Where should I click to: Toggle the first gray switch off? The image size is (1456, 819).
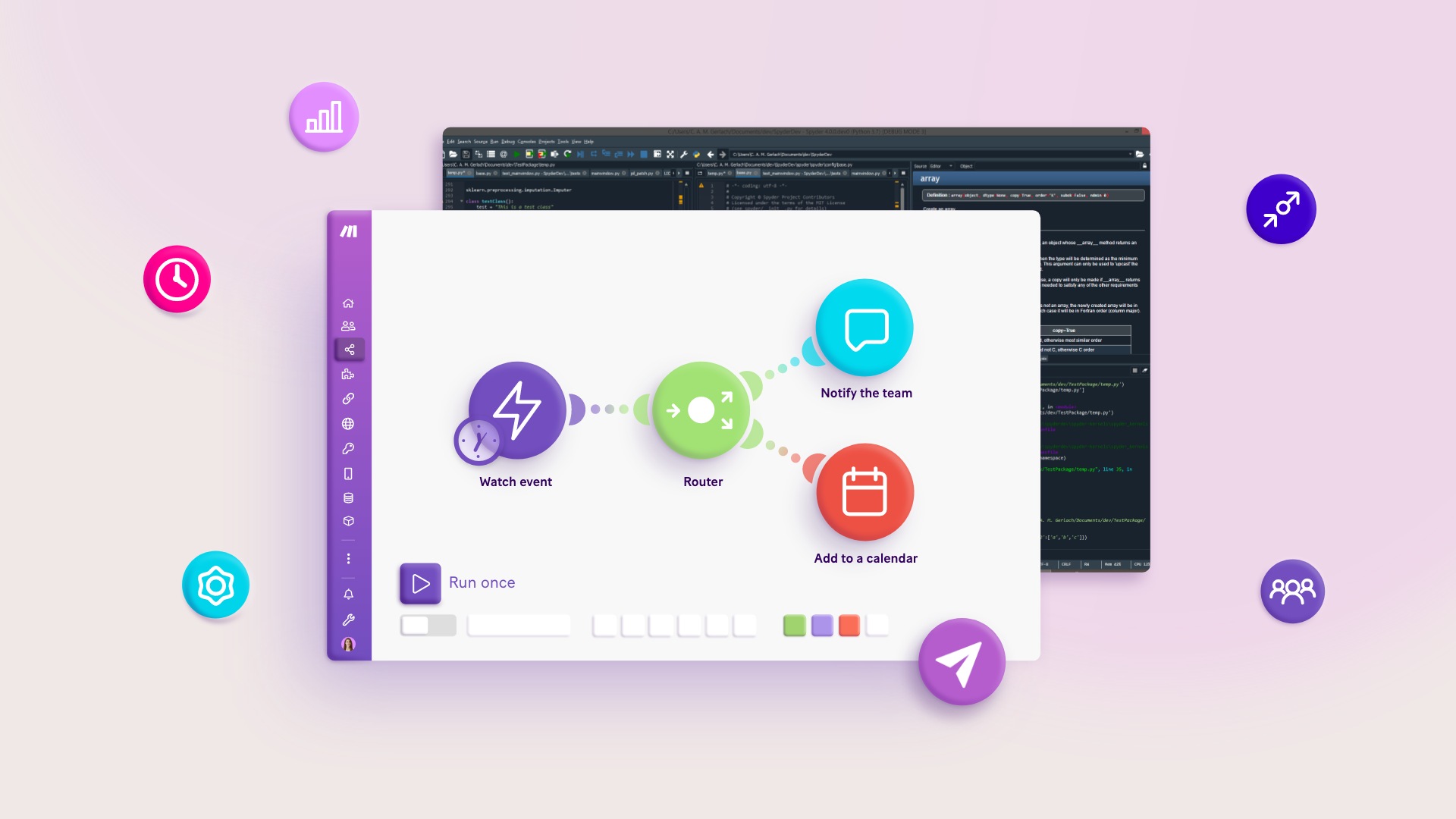[427, 625]
